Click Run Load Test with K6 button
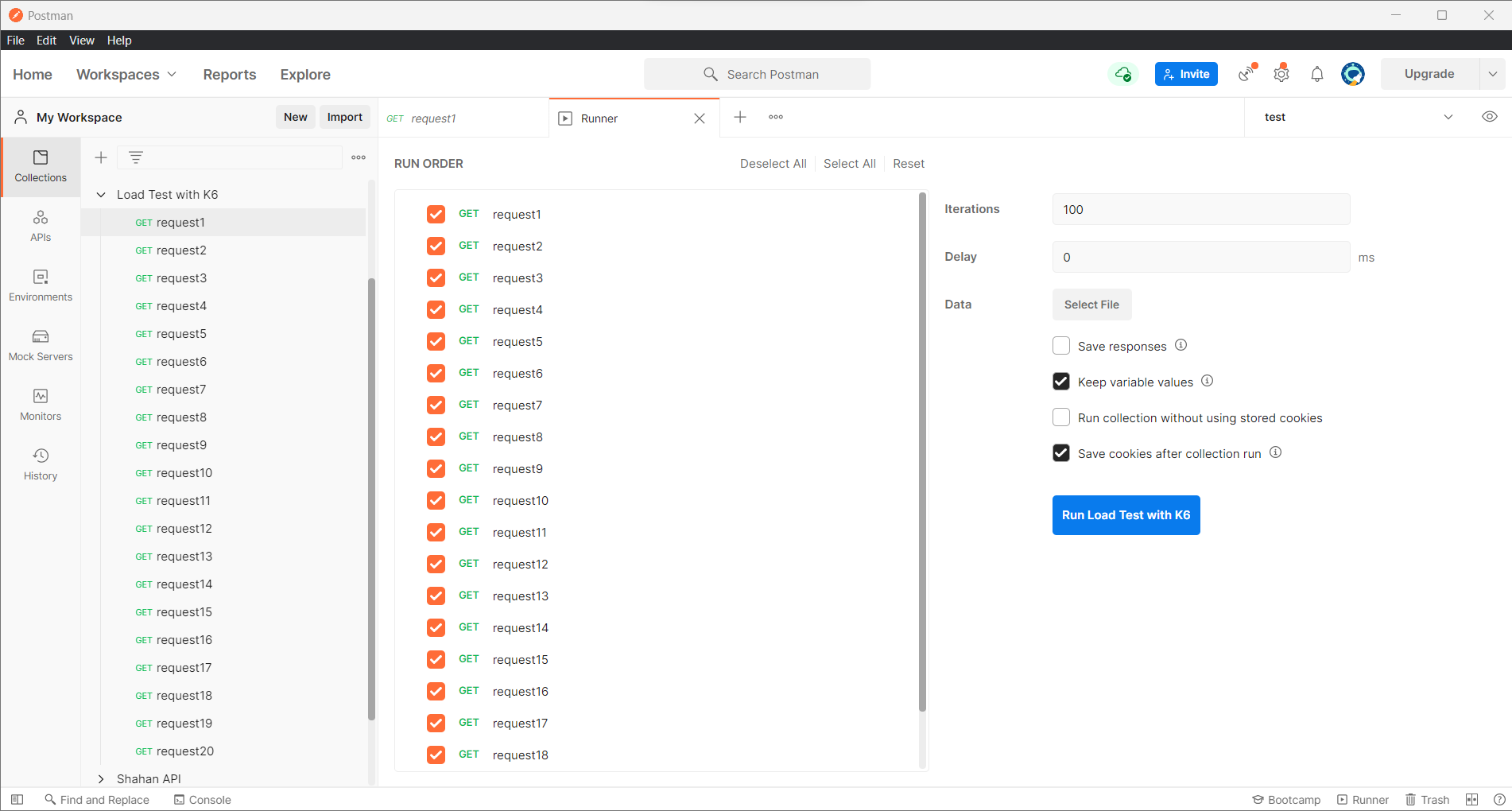Viewport: 1512px width, 811px height. (x=1126, y=515)
